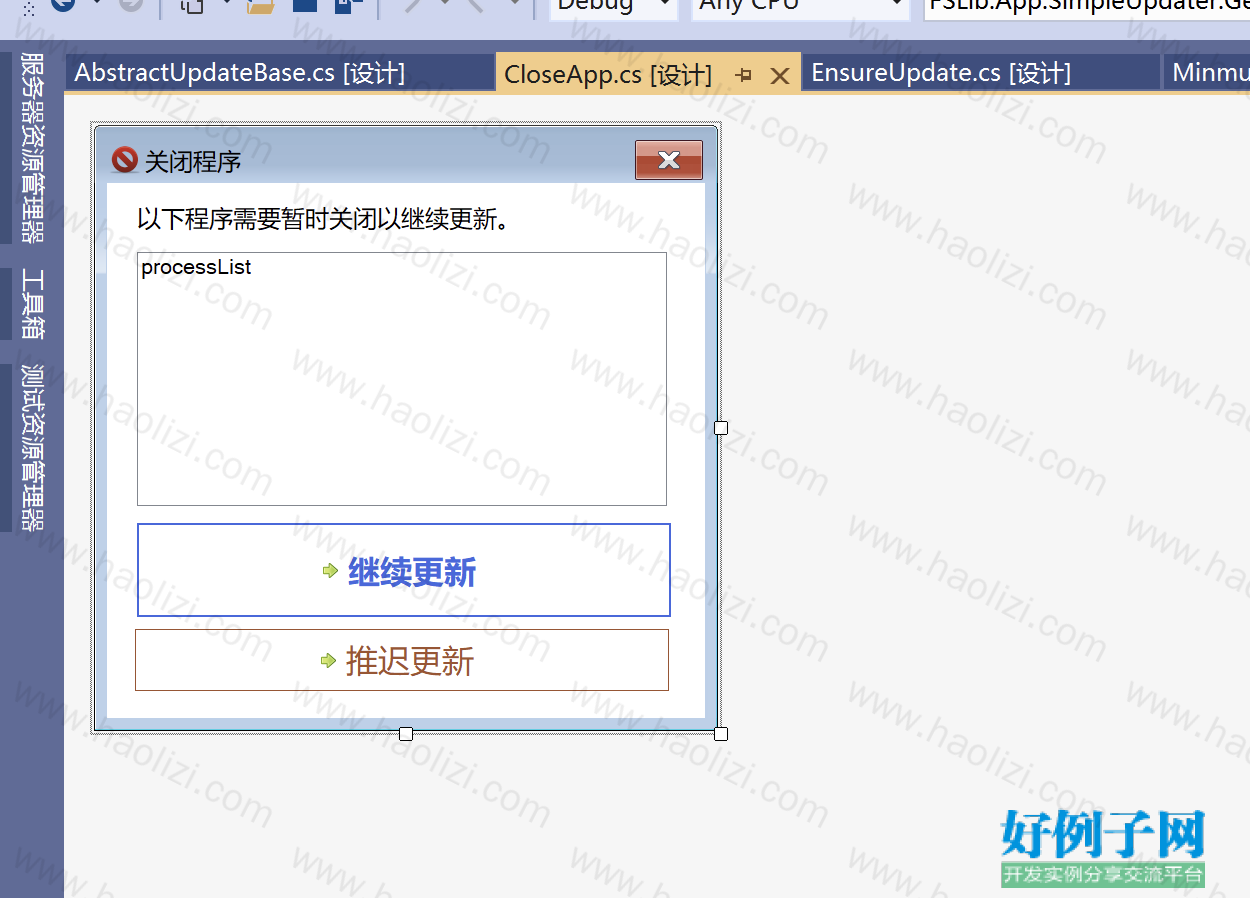Open the Debug configuration dropdown
This screenshot has height=898, width=1250.
point(614,6)
